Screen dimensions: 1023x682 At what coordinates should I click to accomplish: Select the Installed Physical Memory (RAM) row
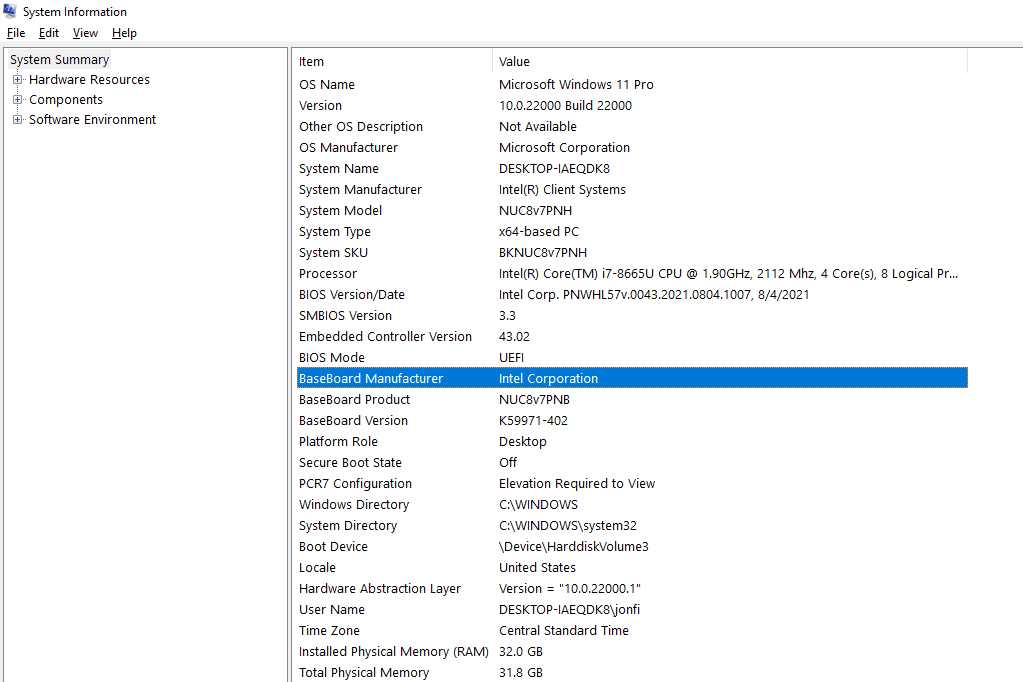(x=632, y=651)
